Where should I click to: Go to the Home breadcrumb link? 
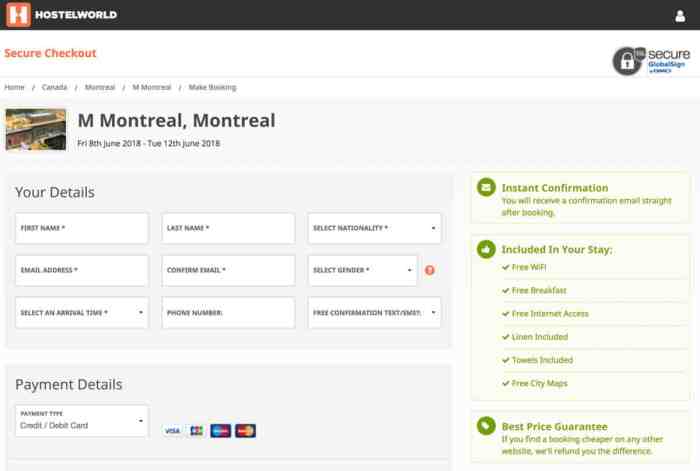tap(14, 87)
